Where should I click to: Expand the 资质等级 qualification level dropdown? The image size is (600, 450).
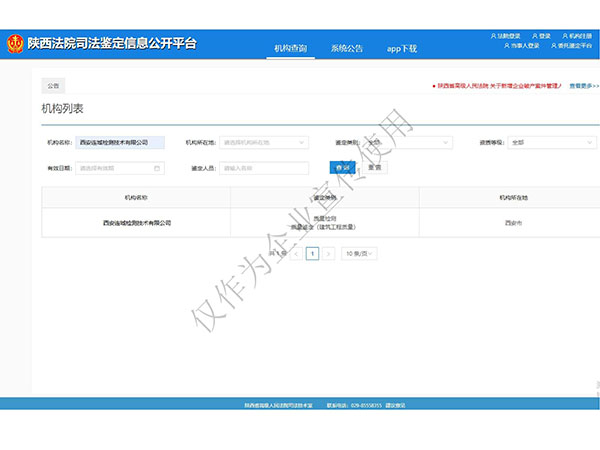550,142
